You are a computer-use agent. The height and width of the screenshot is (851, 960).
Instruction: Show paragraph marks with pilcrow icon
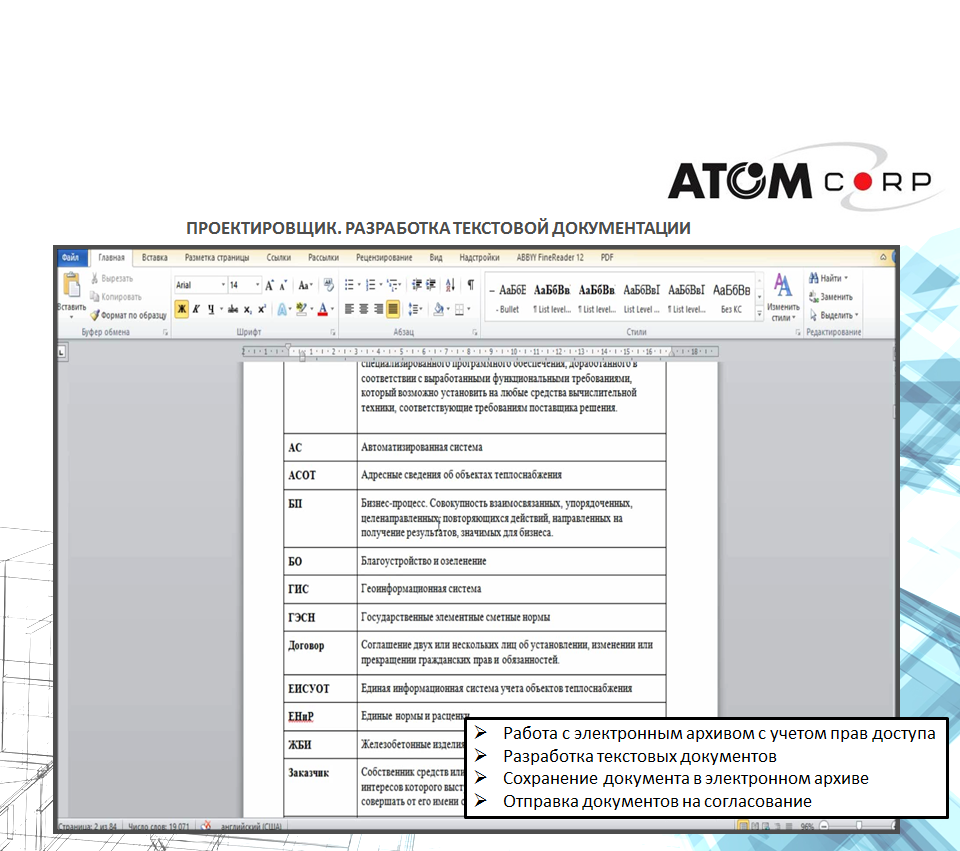470,285
